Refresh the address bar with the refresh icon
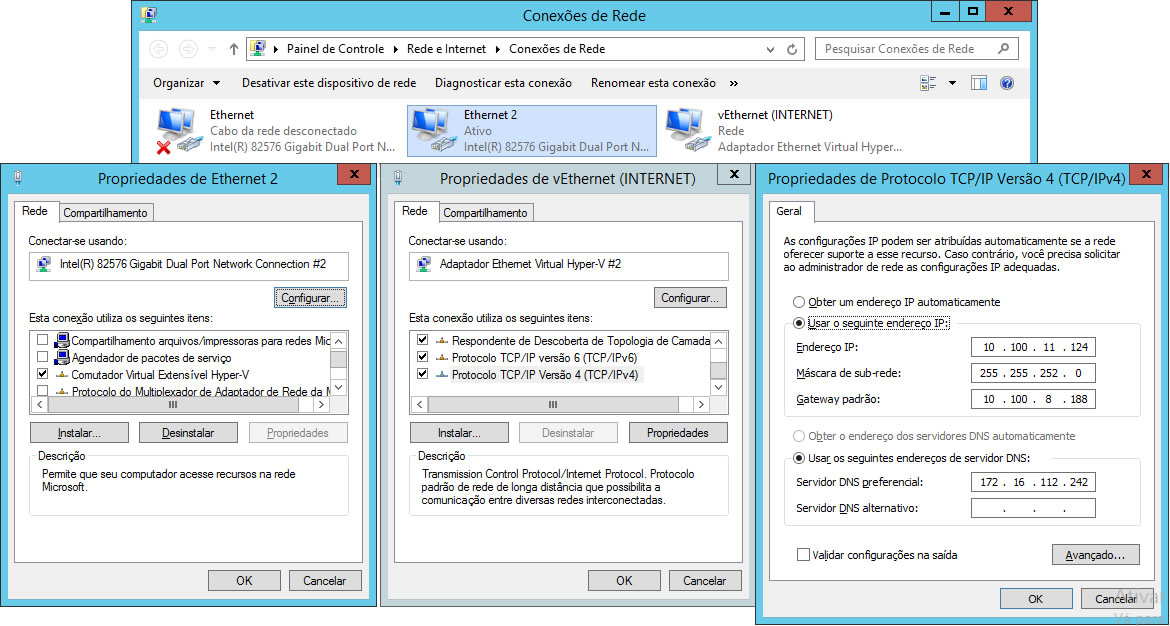 coord(793,48)
